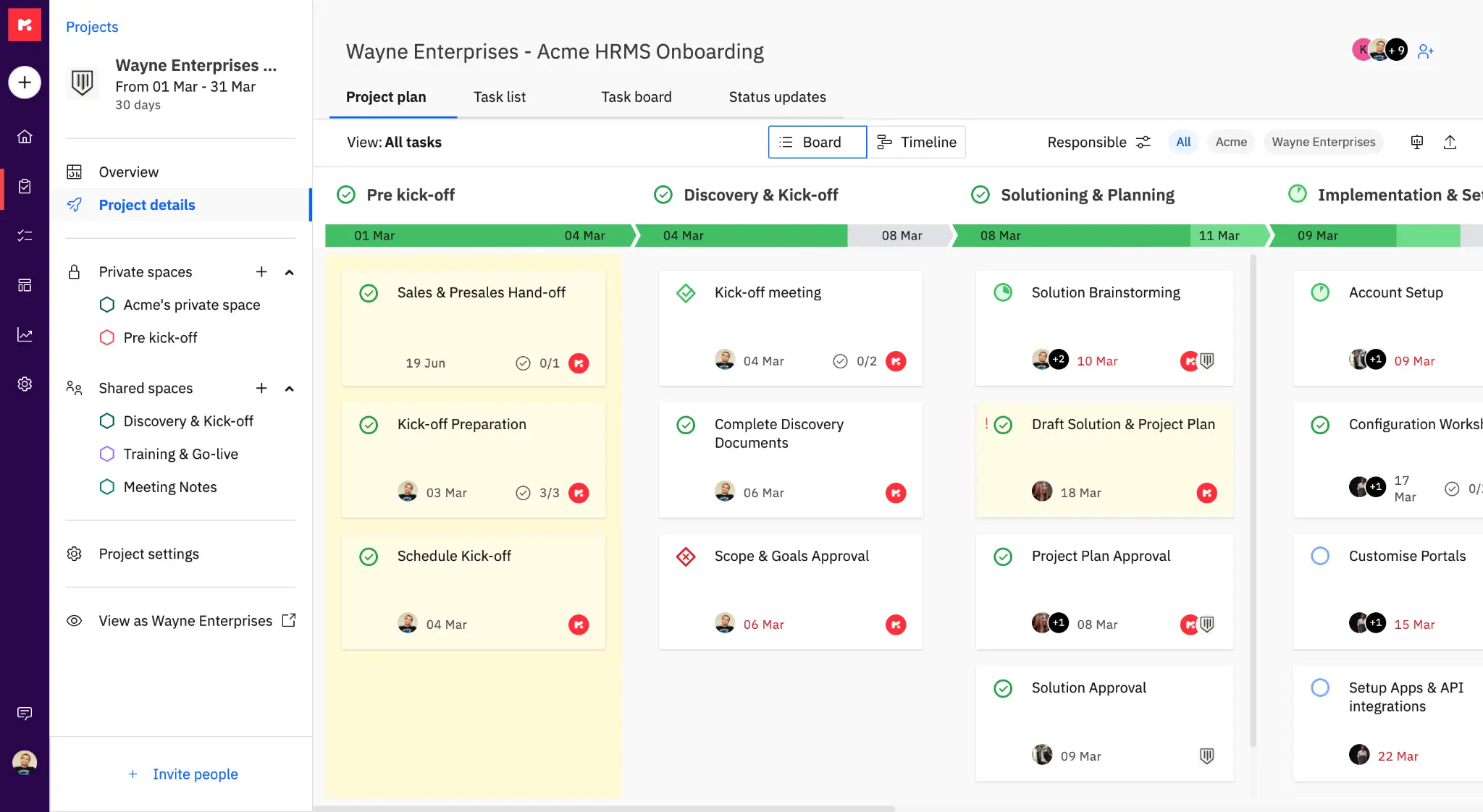Click the Solution Brainstorming progress indicator

pyautogui.click(x=1003, y=292)
